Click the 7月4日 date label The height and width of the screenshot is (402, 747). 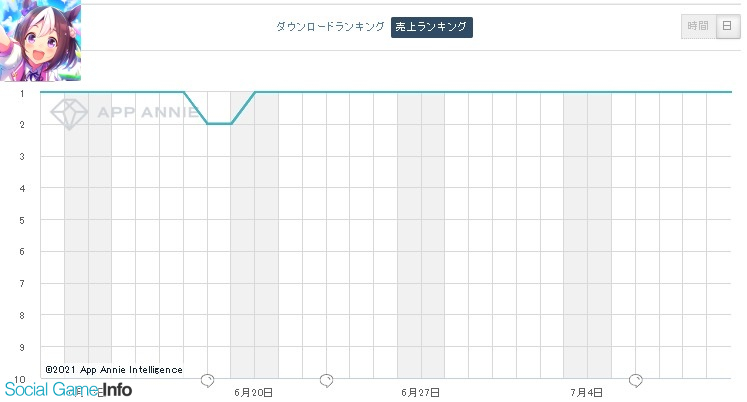point(586,392)
